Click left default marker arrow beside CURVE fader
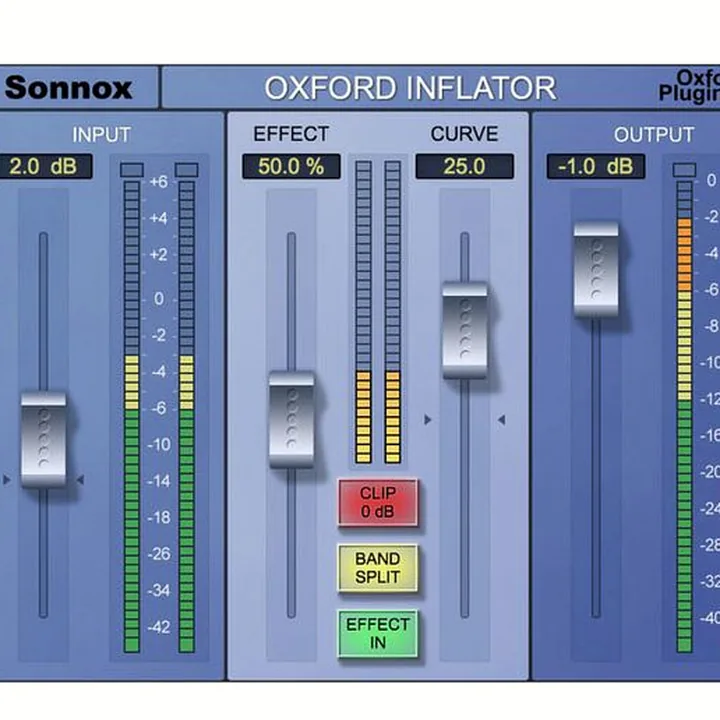This screenshot has width=720, height=720. tap(428, 420)
